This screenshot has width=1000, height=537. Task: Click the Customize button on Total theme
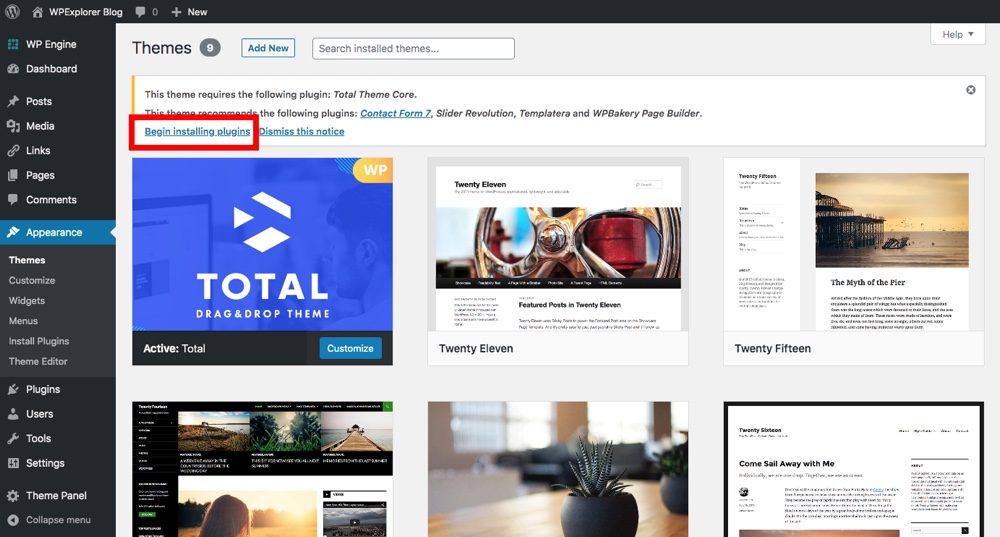pyautogui.click(x=350, y=348)
